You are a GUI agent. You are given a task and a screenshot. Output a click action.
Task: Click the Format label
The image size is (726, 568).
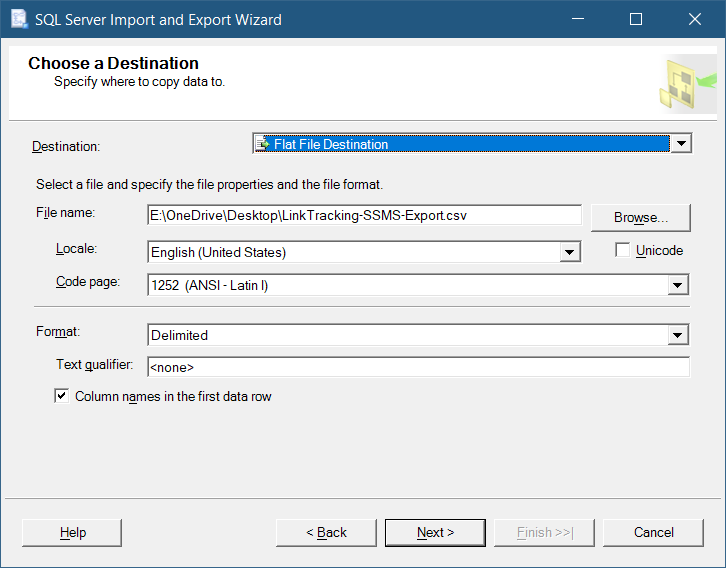[58, 331]
